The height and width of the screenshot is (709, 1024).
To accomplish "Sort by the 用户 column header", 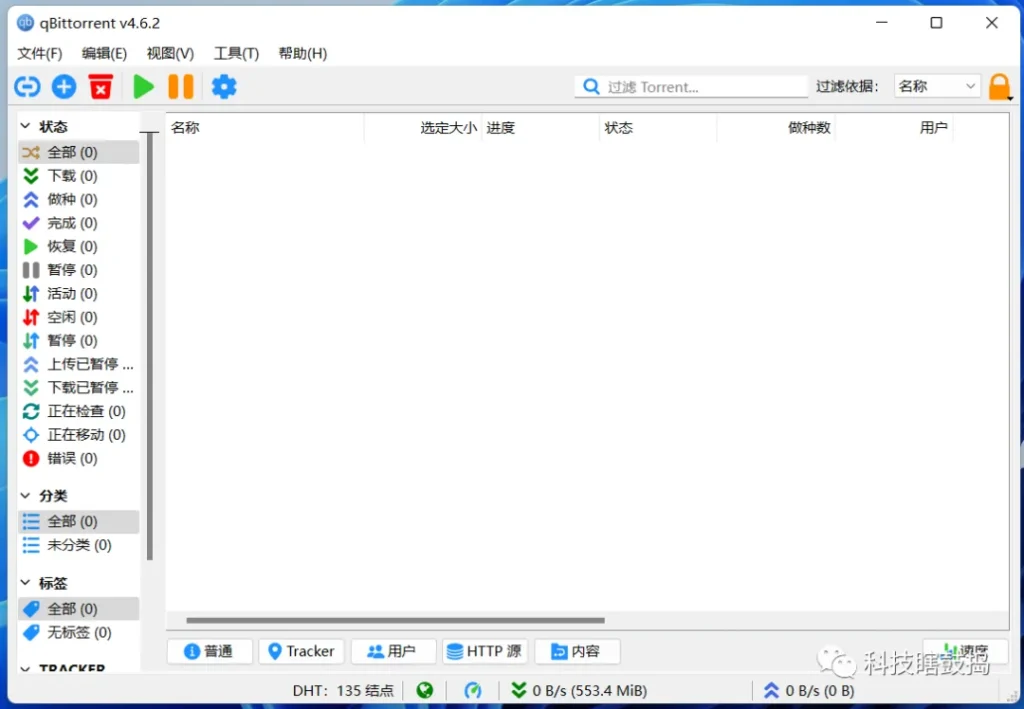I will point(894,127).
